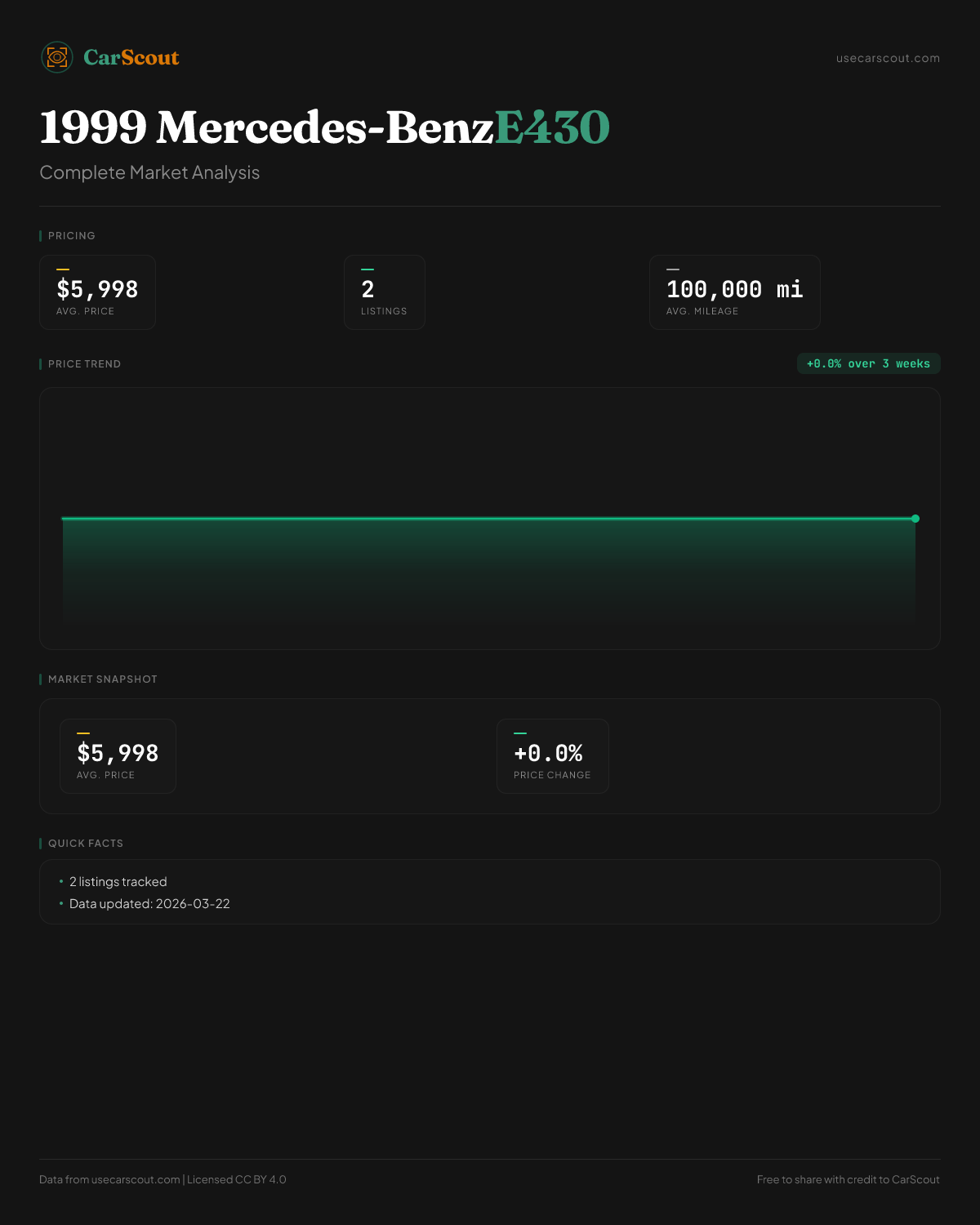Click the Pricing section heading

(71, 236)
